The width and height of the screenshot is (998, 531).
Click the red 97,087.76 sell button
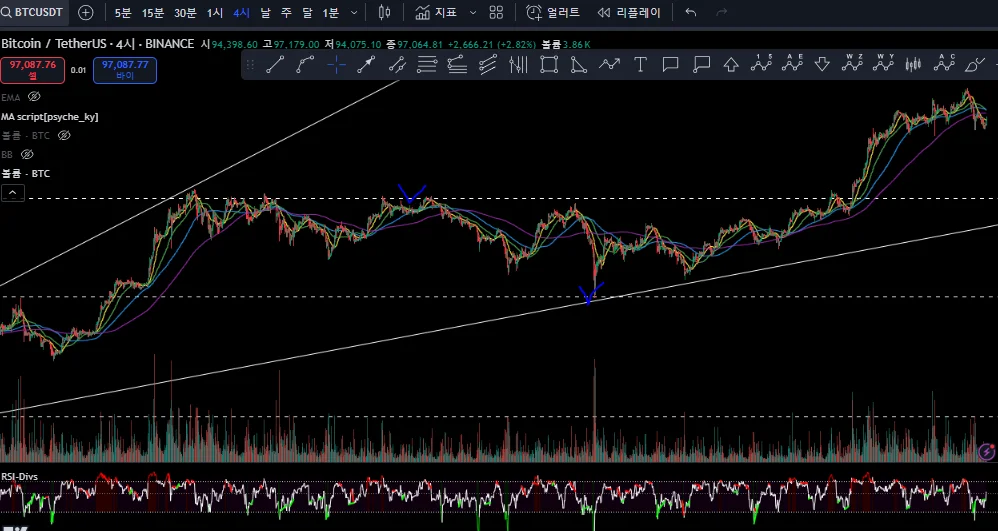pos(32,70)
